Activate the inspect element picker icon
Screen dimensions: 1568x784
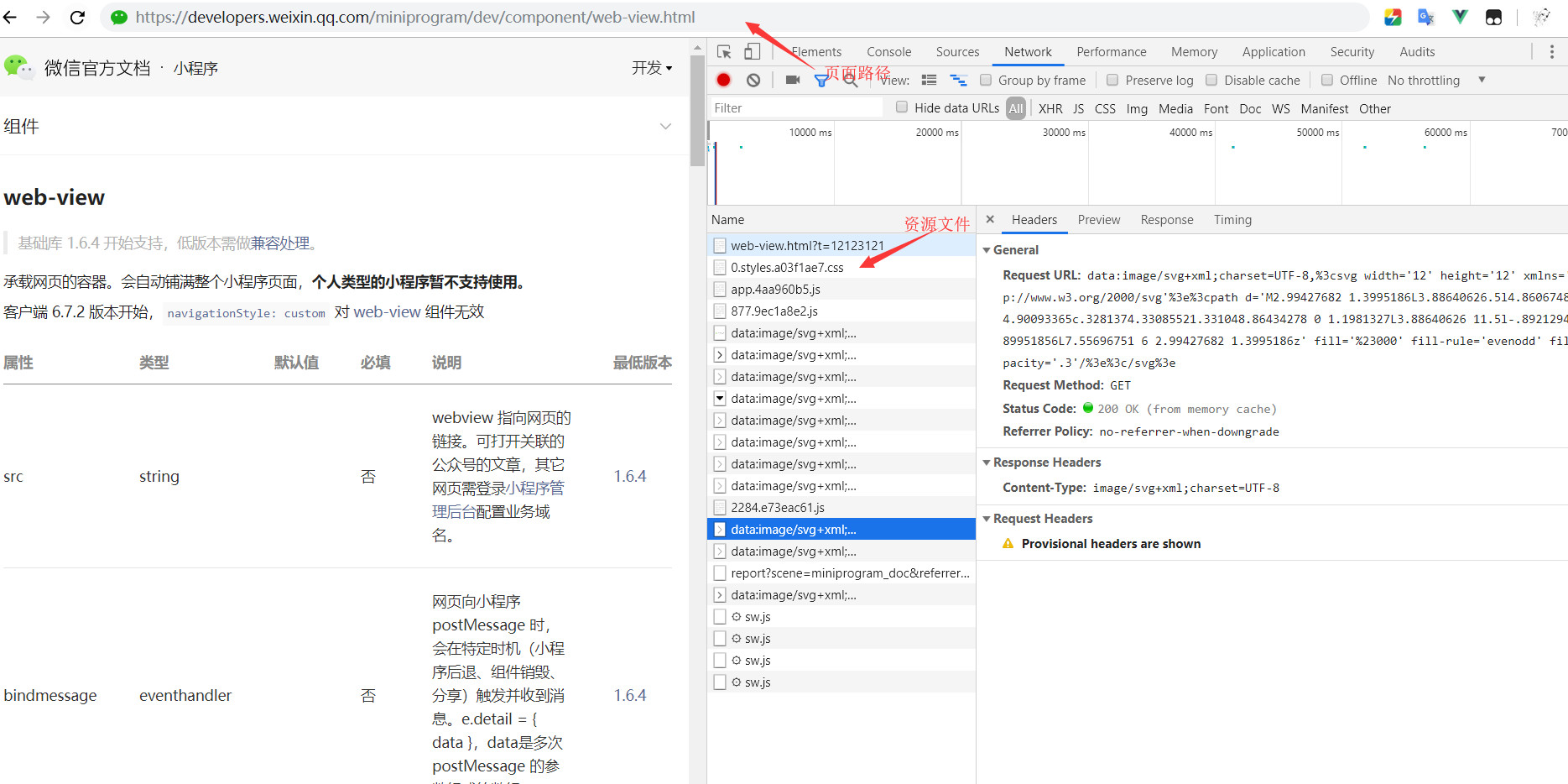724,52
